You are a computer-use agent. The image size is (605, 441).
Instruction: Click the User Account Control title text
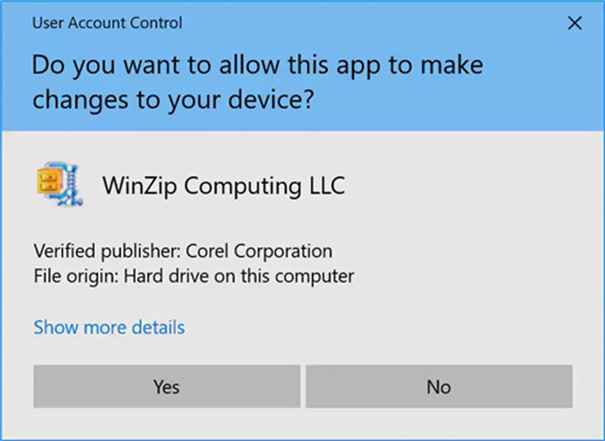(x=107, y=23)
